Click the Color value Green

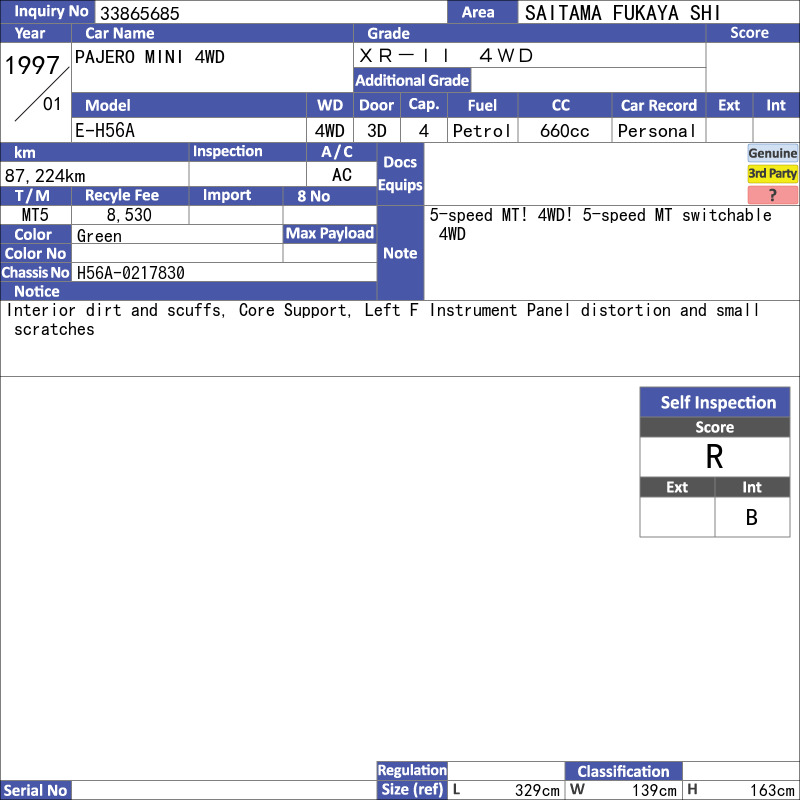pyautogui.click(x=99, y=236)
